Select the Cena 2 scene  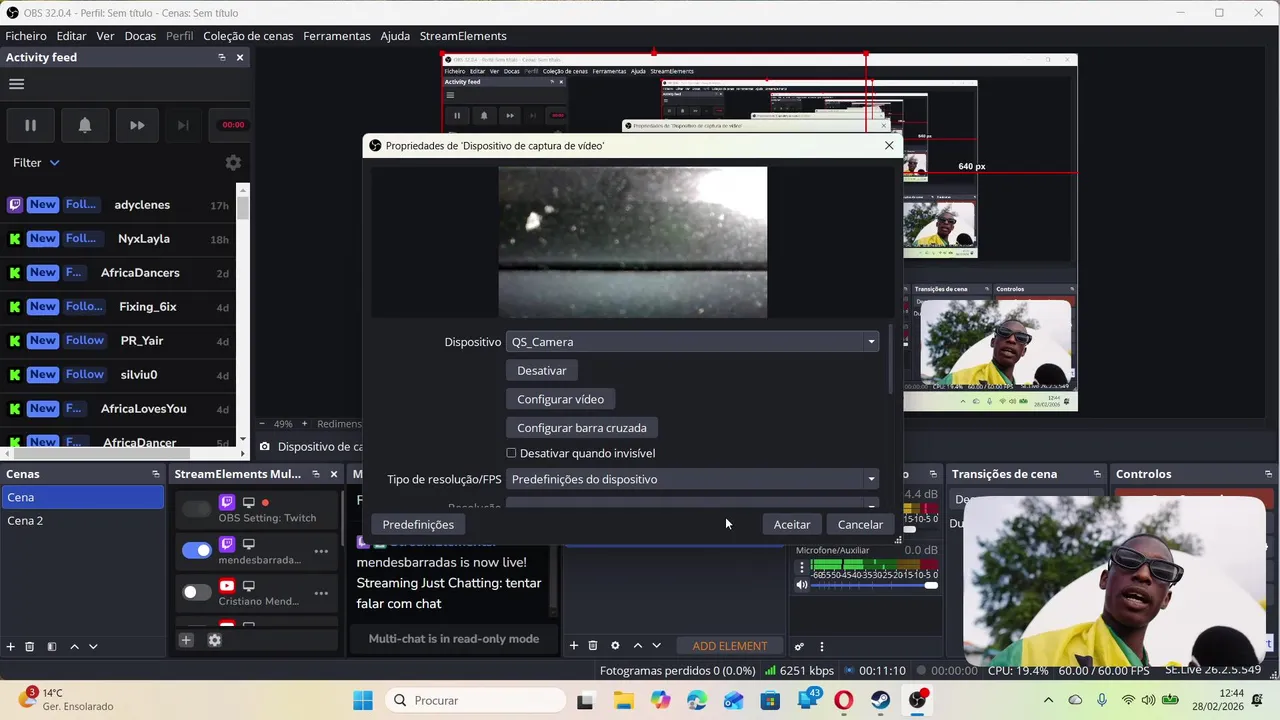[x=83, y=521]
